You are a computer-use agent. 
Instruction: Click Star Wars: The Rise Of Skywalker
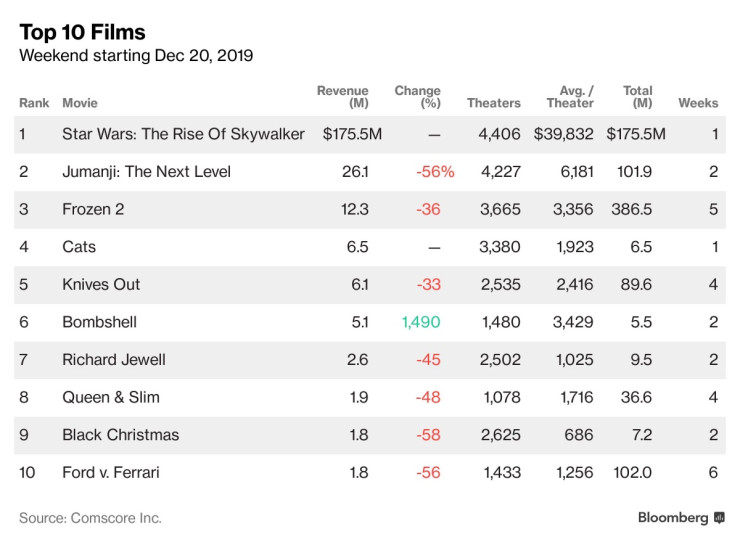183,134
